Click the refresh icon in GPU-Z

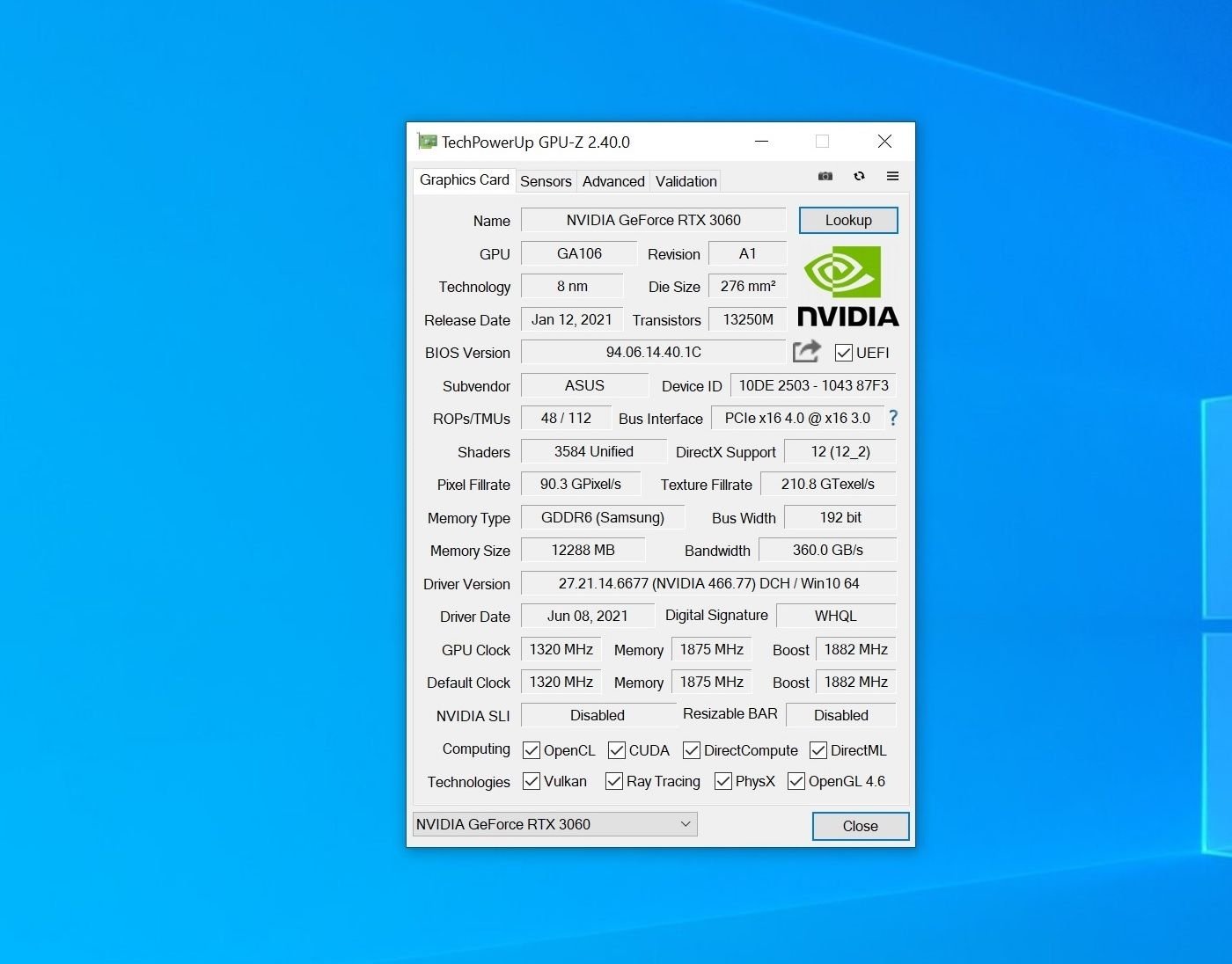pos(859,176)
